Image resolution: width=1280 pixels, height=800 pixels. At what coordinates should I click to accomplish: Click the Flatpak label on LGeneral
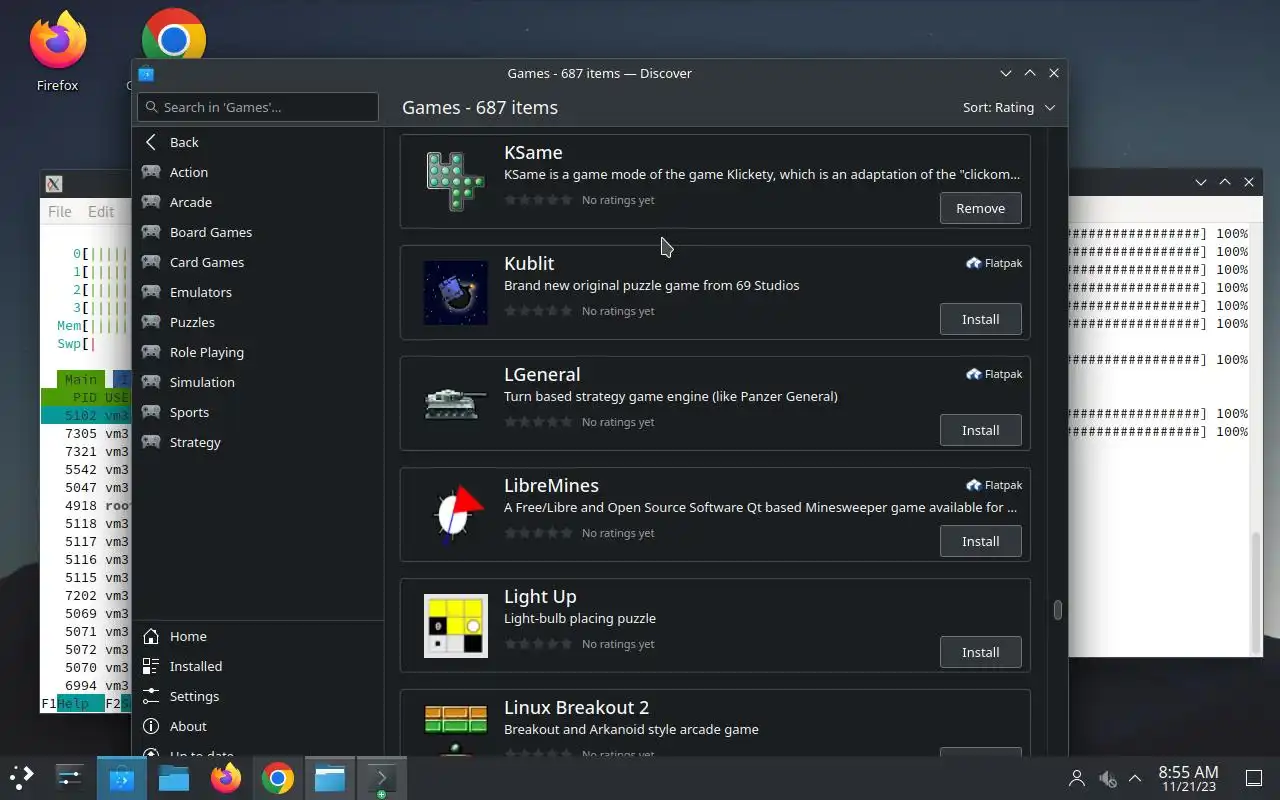[x=994, y=374]
